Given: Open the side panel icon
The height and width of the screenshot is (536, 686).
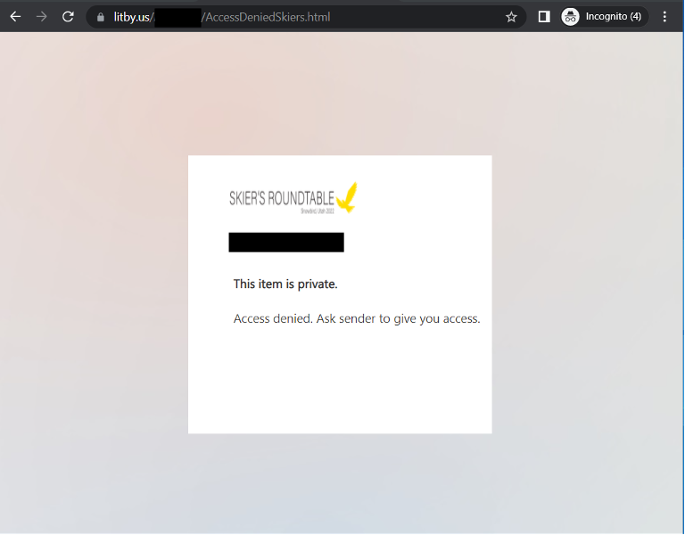Looking at the screenshot, I should click(x=544, y=17).
